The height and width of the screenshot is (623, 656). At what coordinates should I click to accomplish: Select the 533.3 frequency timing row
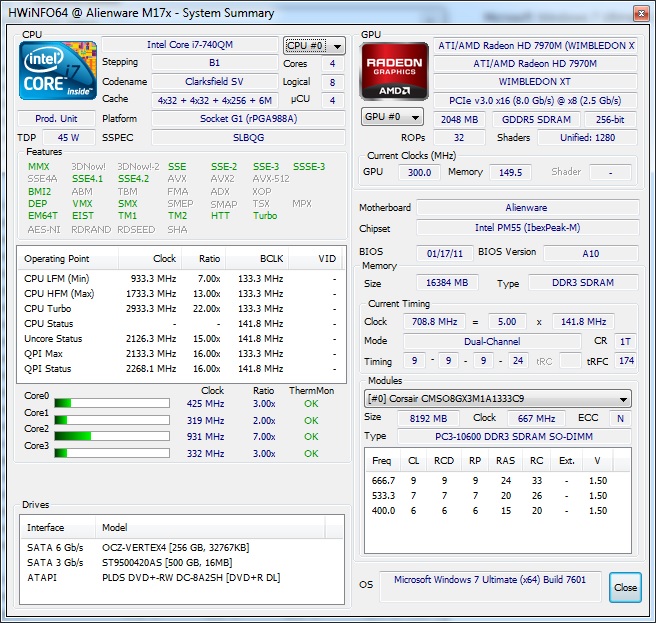click(x=497, y=496)
